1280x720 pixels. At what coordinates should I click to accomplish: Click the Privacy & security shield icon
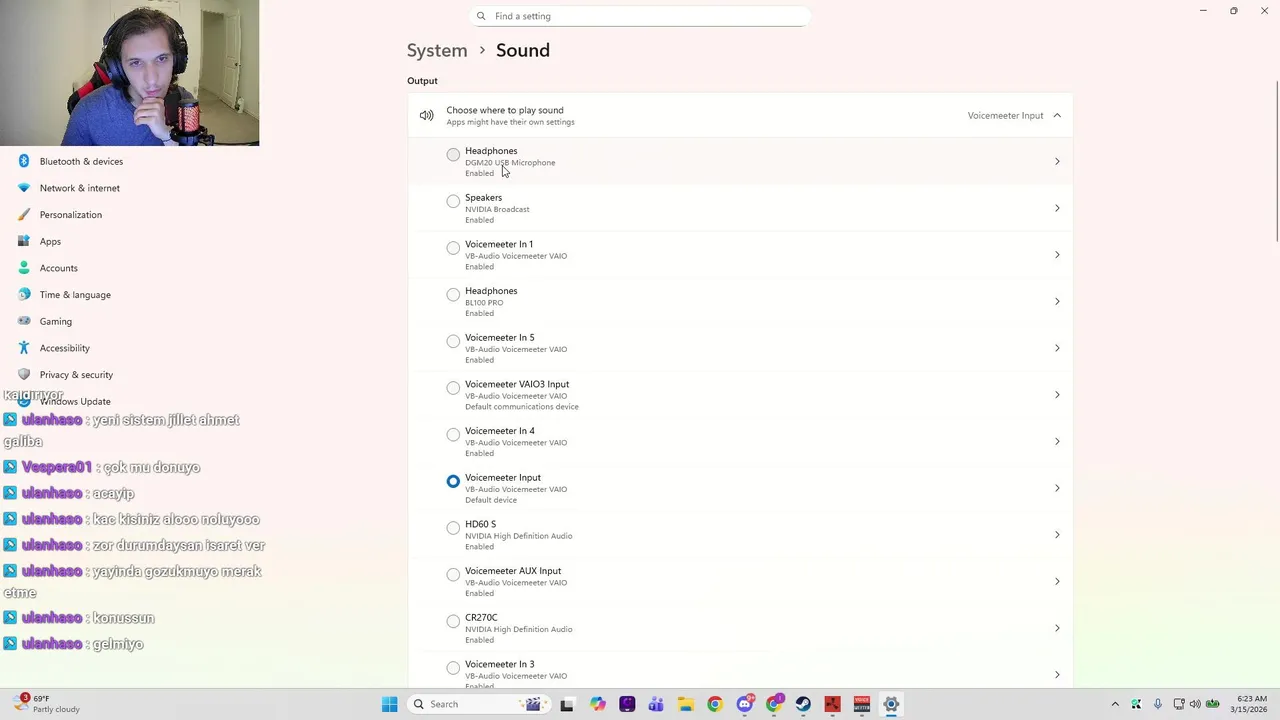pyautogui.click(x=24, y=374)
